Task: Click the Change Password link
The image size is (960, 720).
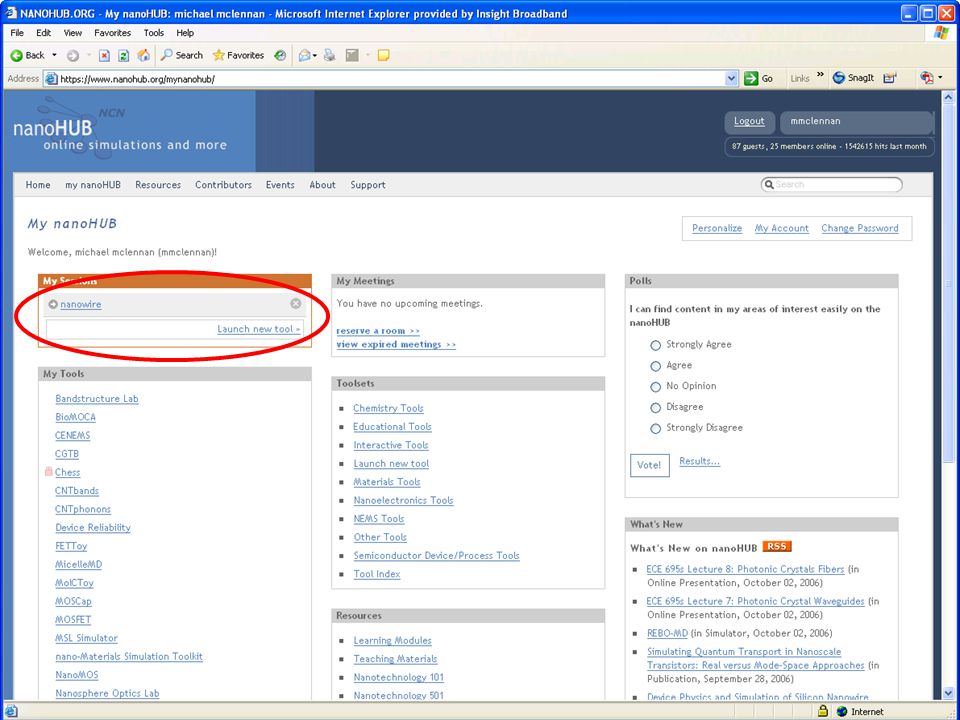Action: click(x=860, y=228)
